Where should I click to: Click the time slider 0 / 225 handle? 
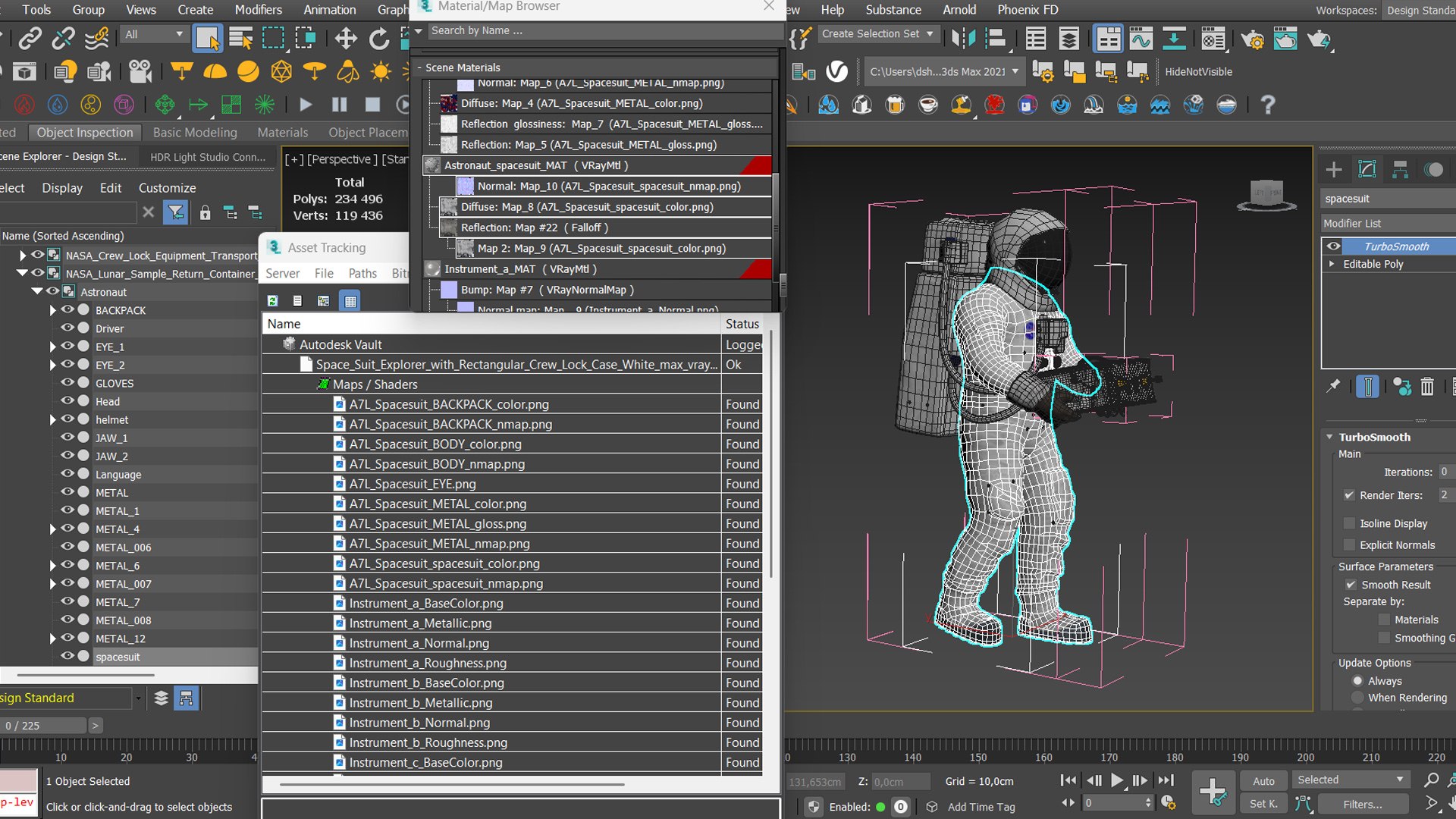tap(43, 726)
